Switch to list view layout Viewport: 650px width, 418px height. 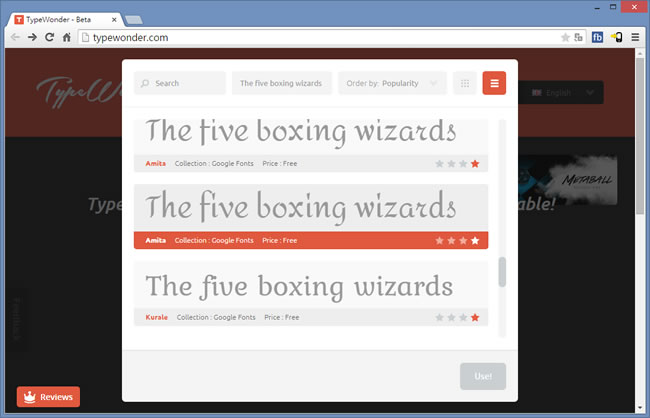click(494, 84)
